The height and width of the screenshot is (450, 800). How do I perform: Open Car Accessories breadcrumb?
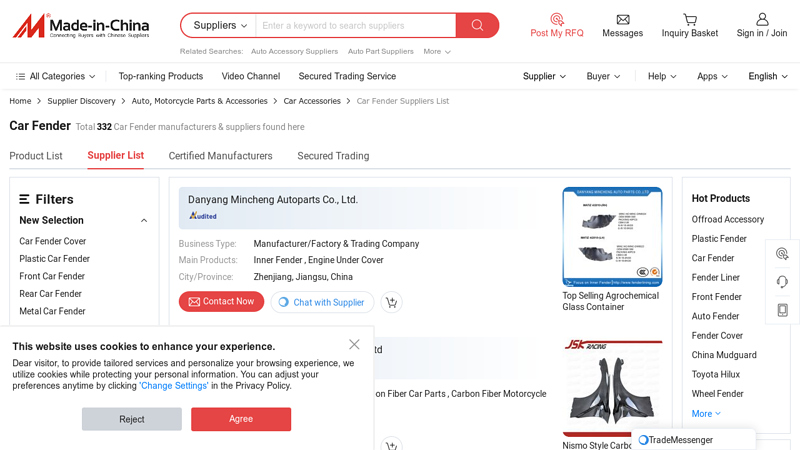312,101
